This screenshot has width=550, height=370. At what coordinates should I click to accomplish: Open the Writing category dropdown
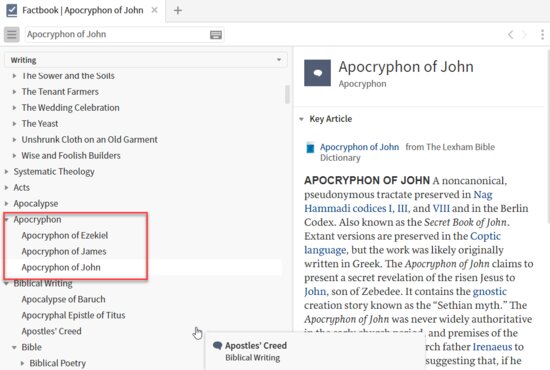(146, 60)
